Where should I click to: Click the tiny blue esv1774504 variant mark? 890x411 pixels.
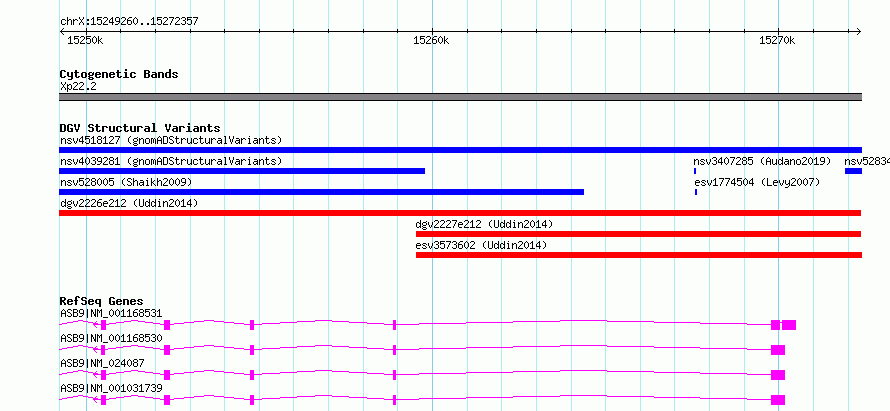pos(696,192)
